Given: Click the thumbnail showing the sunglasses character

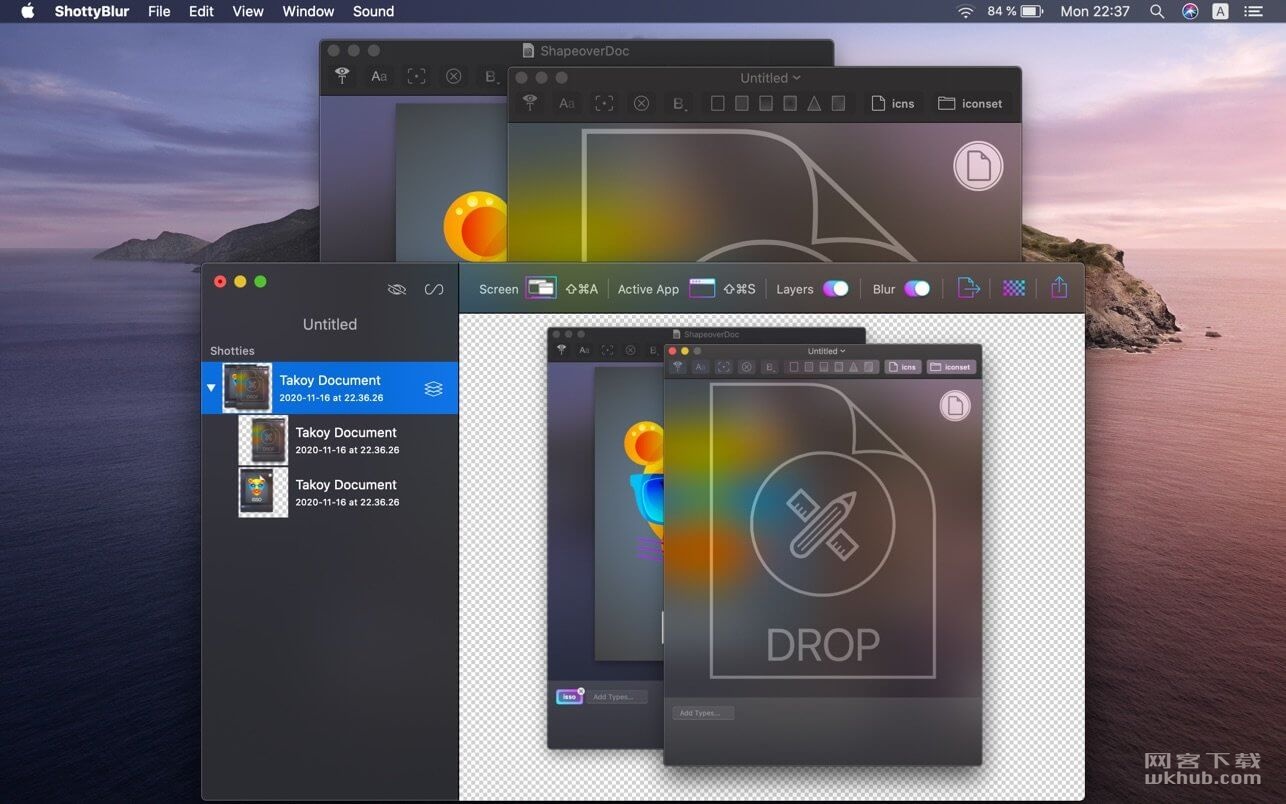Looking at the screenshot, I should pos(263,492).
